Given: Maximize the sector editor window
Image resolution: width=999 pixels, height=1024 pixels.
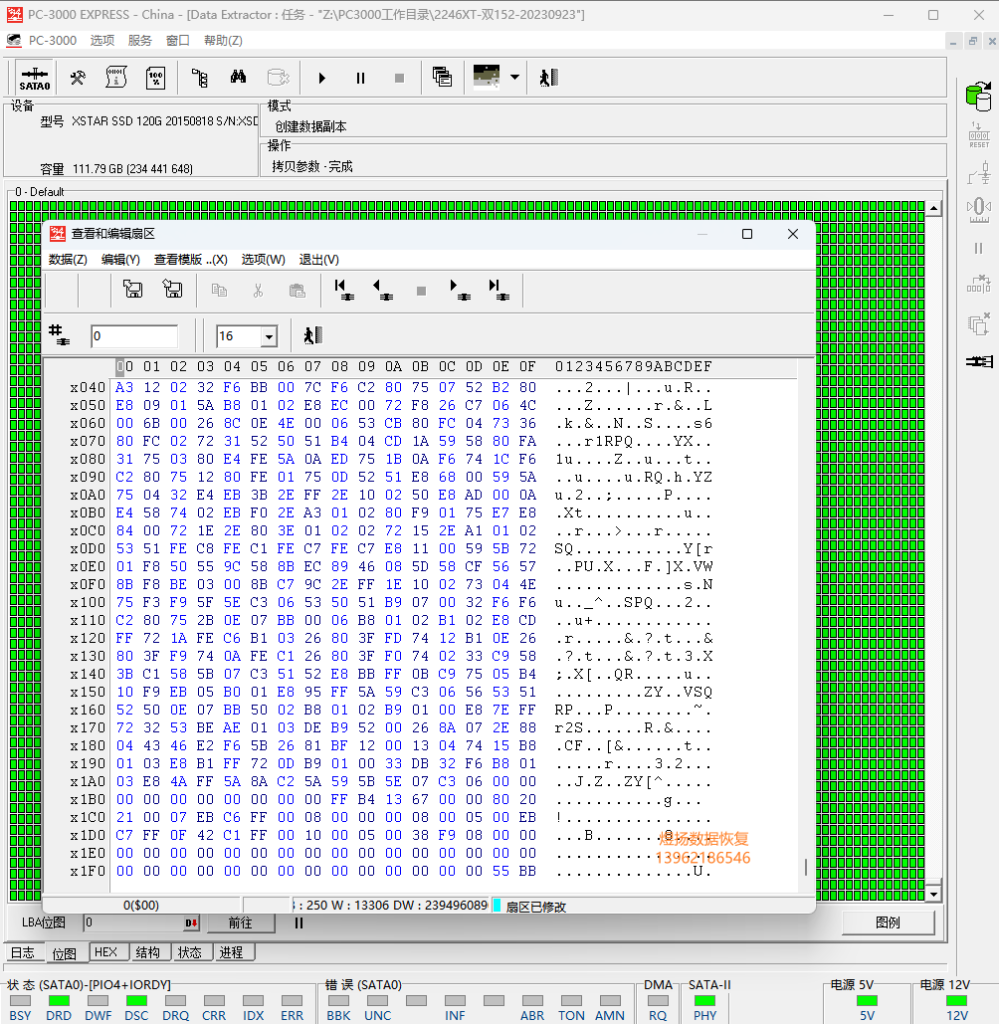Looking at the screenshot, I should 747,234.
